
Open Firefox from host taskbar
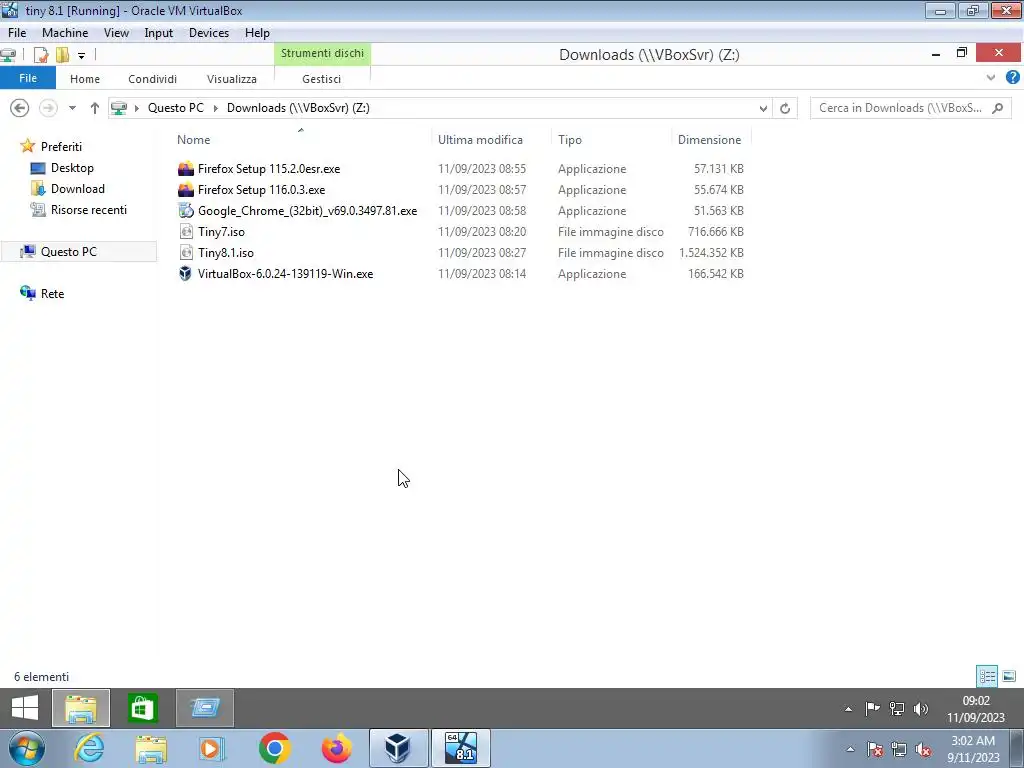(x=336, y=748)
